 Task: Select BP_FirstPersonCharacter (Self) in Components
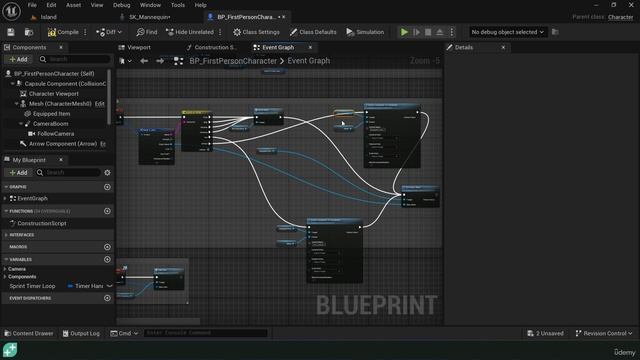click(x=54, y=73)
